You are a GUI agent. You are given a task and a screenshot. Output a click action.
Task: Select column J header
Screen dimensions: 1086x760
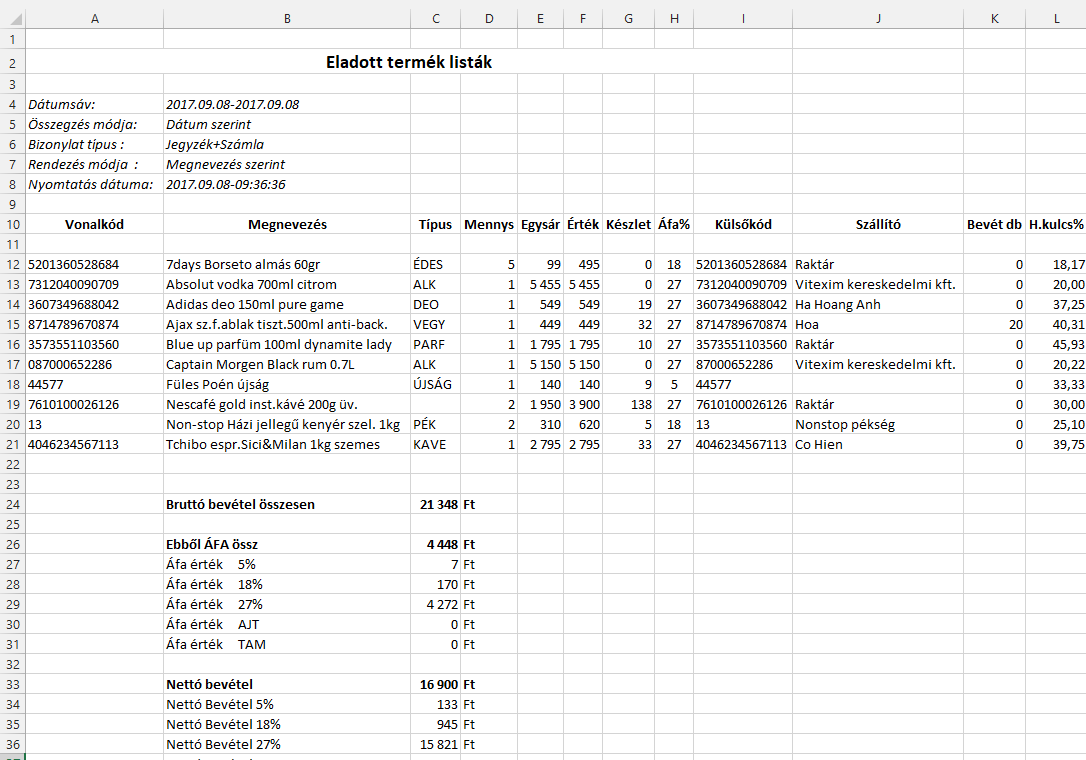[877, 18]
